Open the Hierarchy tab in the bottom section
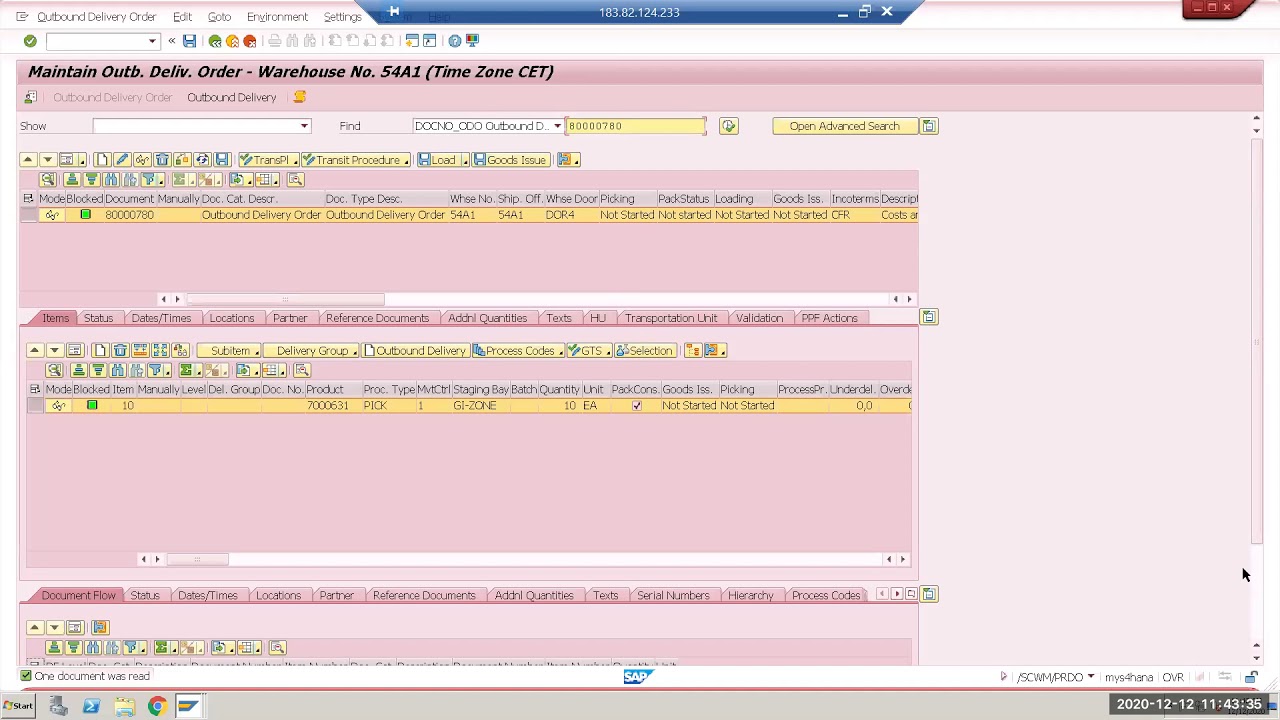The height and width of the screenshot is (720, 1280). coord(750,596)
